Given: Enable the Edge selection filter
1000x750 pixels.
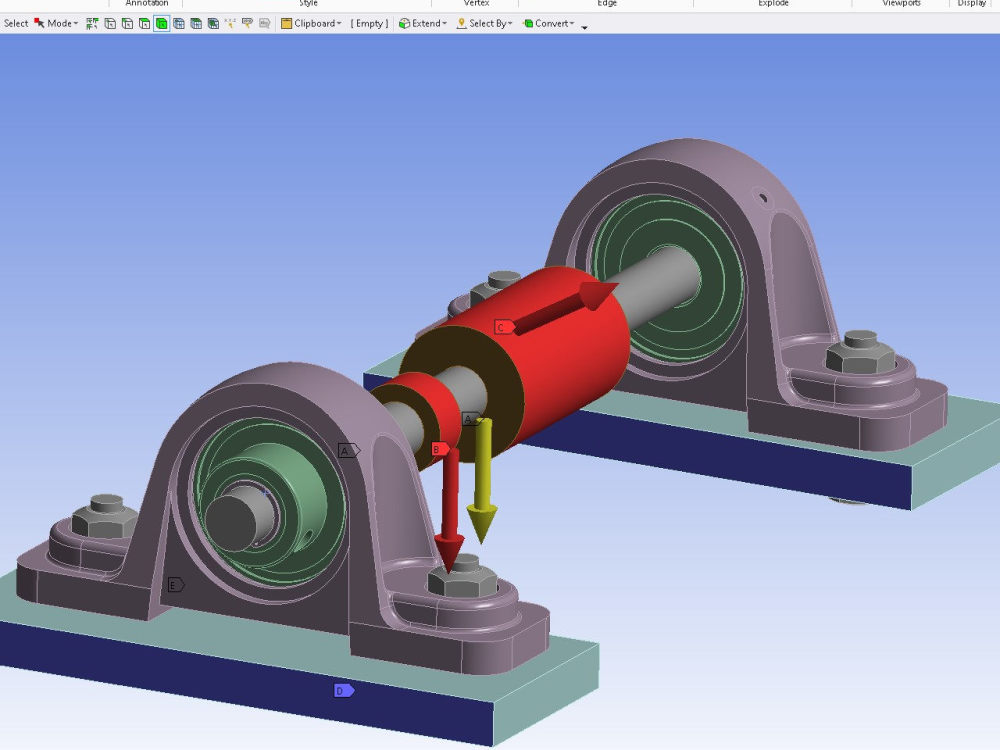Looking at the screenshot, I should [x=127, y=24].
